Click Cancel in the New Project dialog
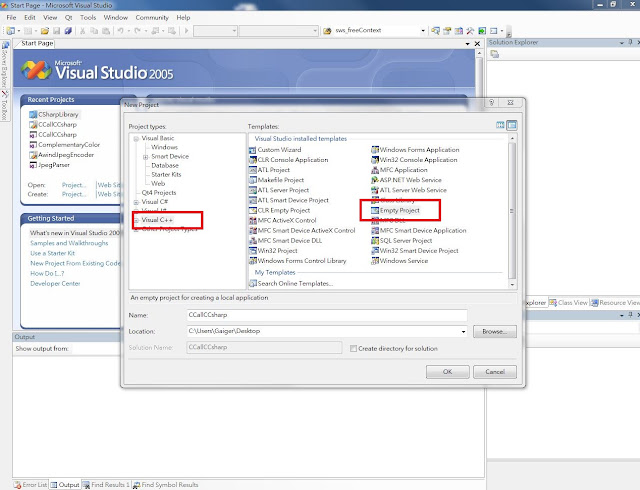Image resolution: width=640 pixels, height=490 pixels. click(495, 372)
